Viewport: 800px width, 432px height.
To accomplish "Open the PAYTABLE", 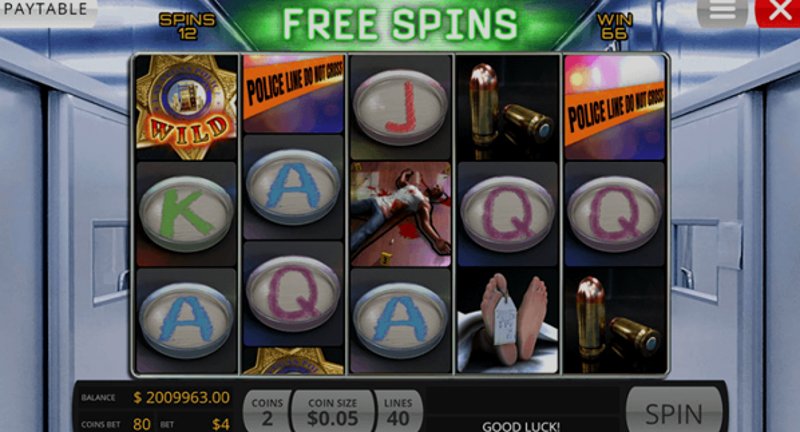I will (x=47, y=10).
